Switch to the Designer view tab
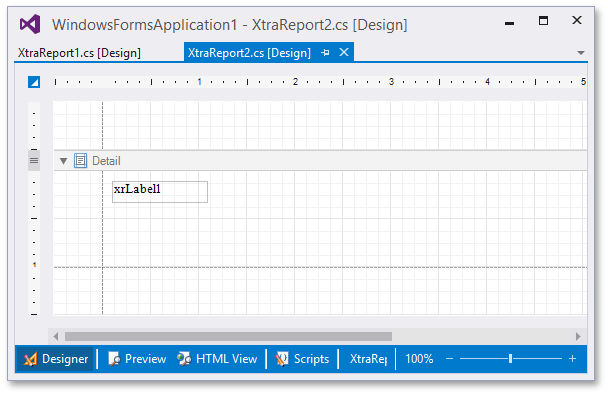608x395 pixels. pos(55,359)
